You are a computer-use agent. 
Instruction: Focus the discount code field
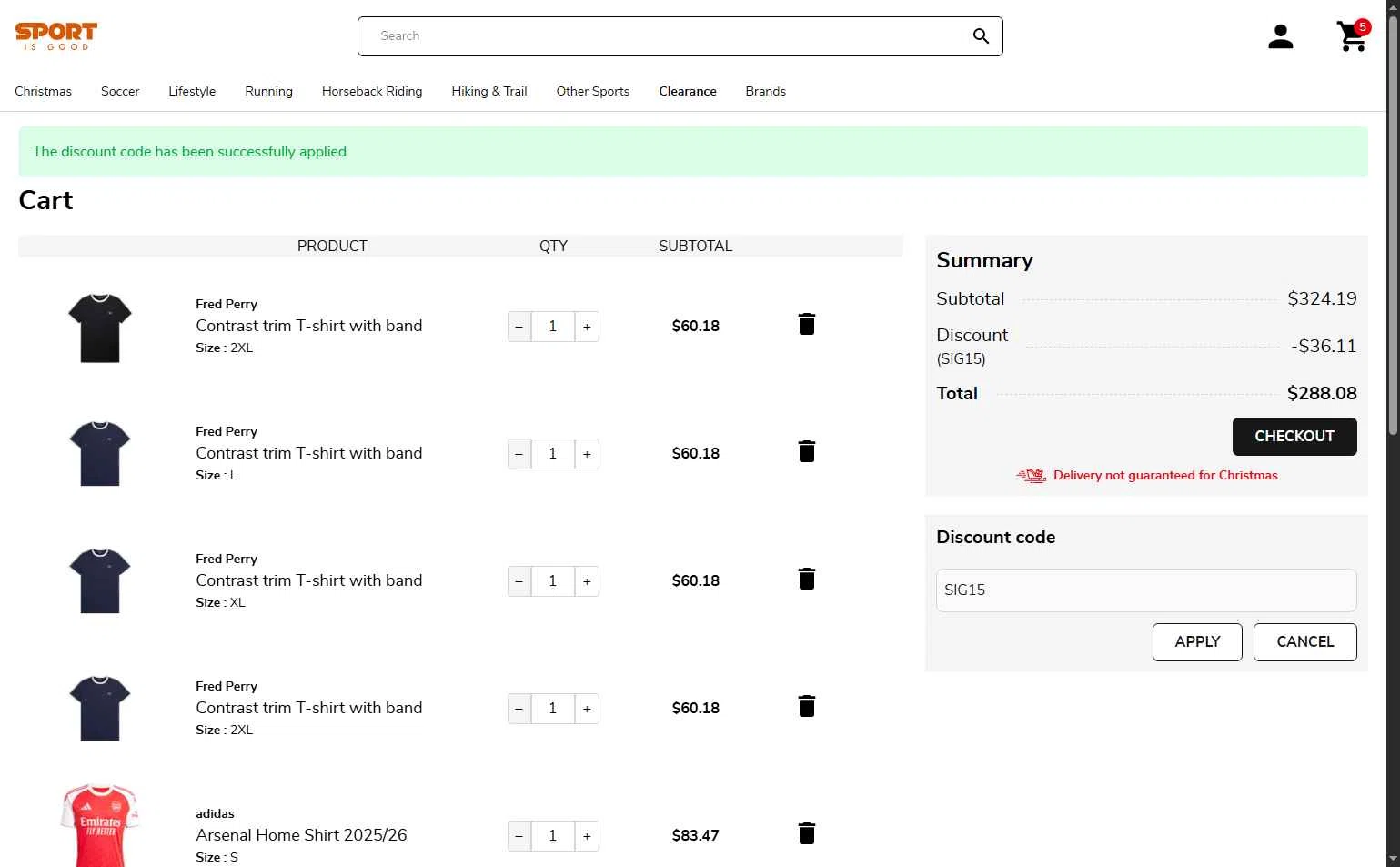1146,590
